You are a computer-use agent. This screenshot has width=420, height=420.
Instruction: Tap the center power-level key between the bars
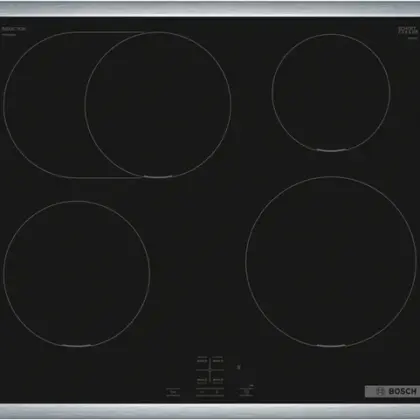210,392
